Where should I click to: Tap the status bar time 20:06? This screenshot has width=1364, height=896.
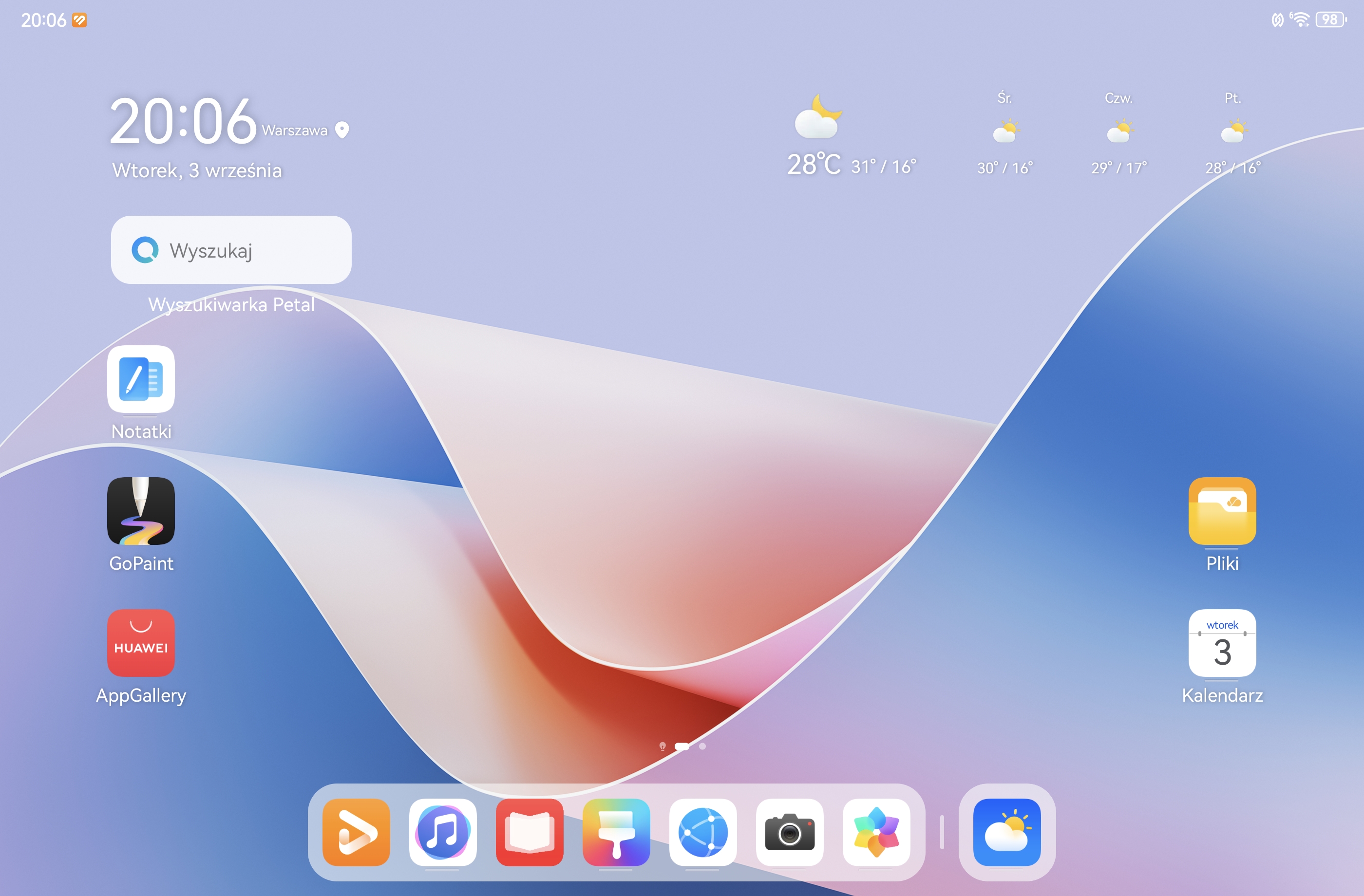click(43, 20)
